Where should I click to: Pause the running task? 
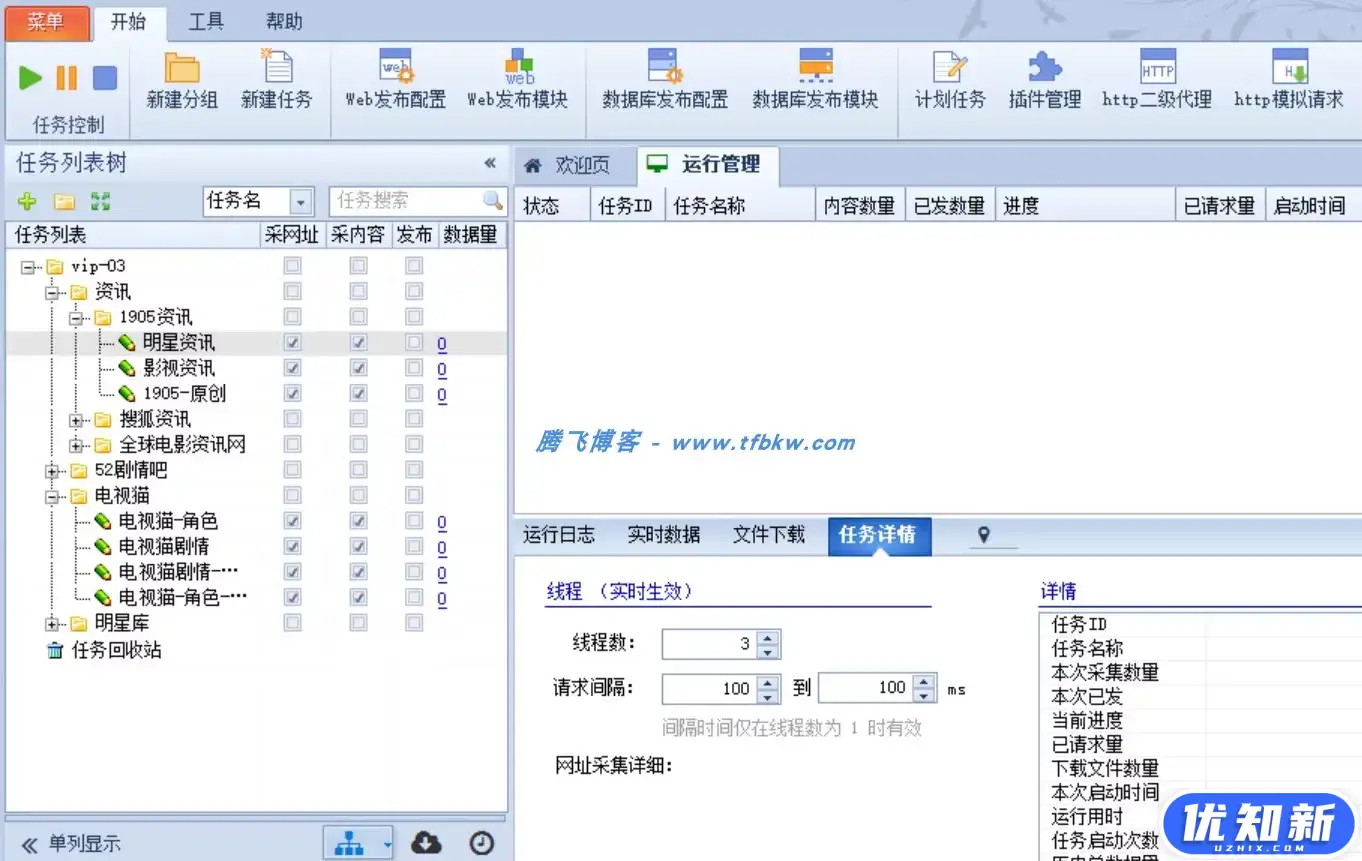[x=67, y=78]
